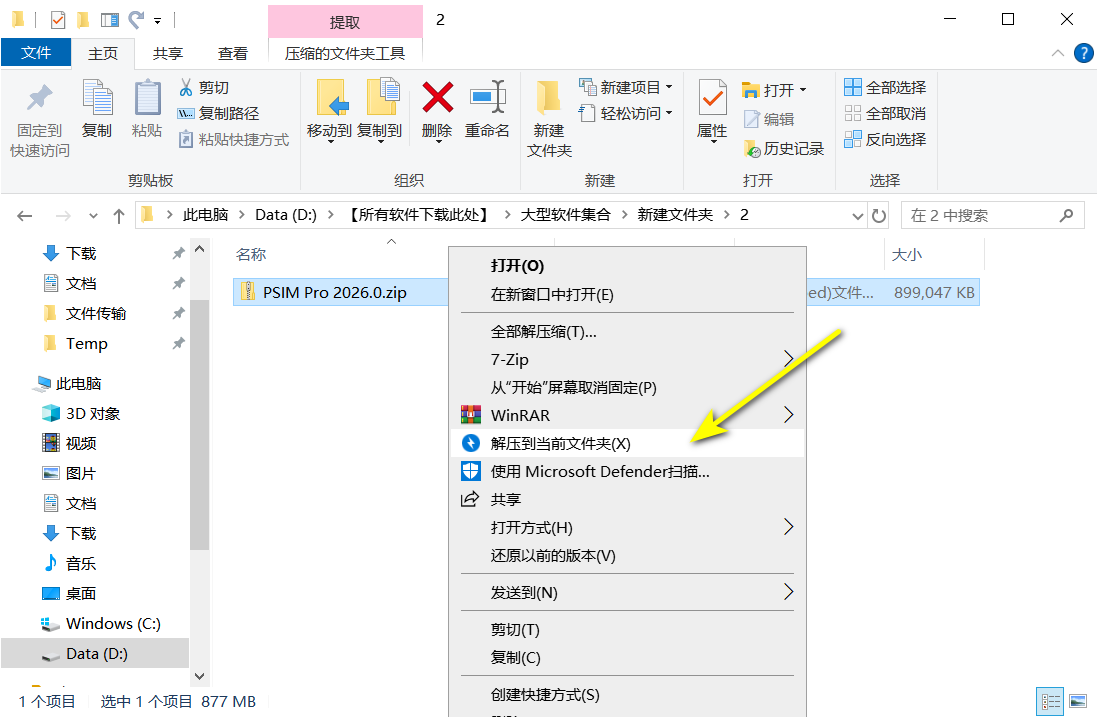Click 新建文件夹 in the breadcrumb
Screen dimensions: 1098x717
pos(675,215)
